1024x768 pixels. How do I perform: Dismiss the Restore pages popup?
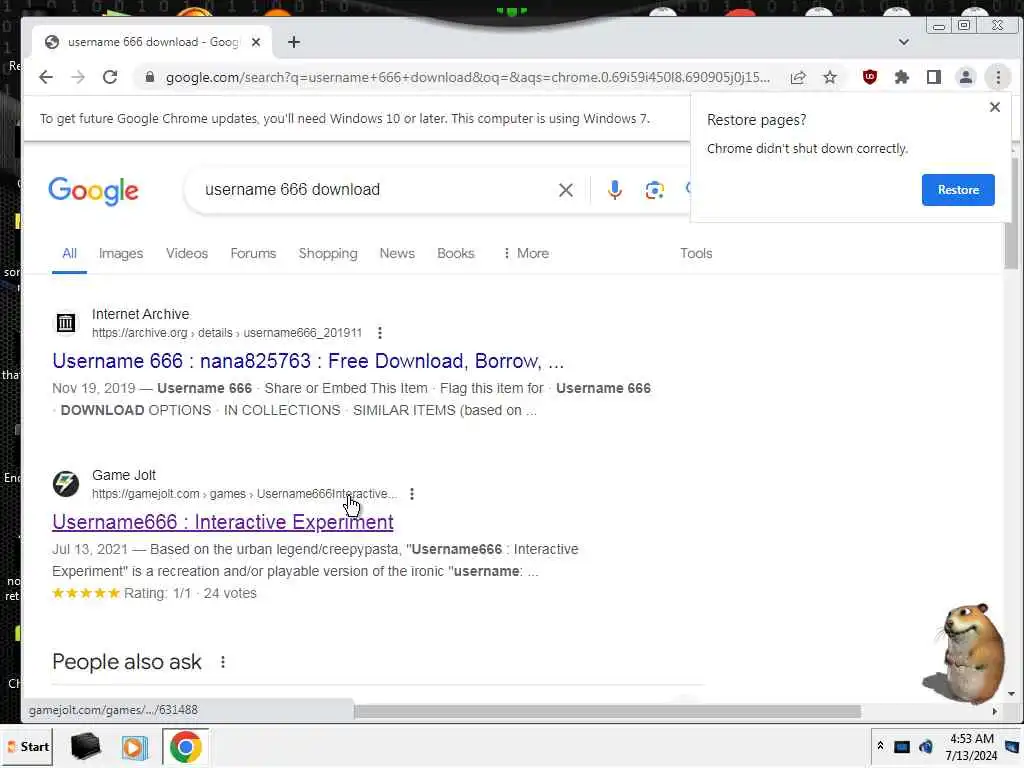click(995, 106)
